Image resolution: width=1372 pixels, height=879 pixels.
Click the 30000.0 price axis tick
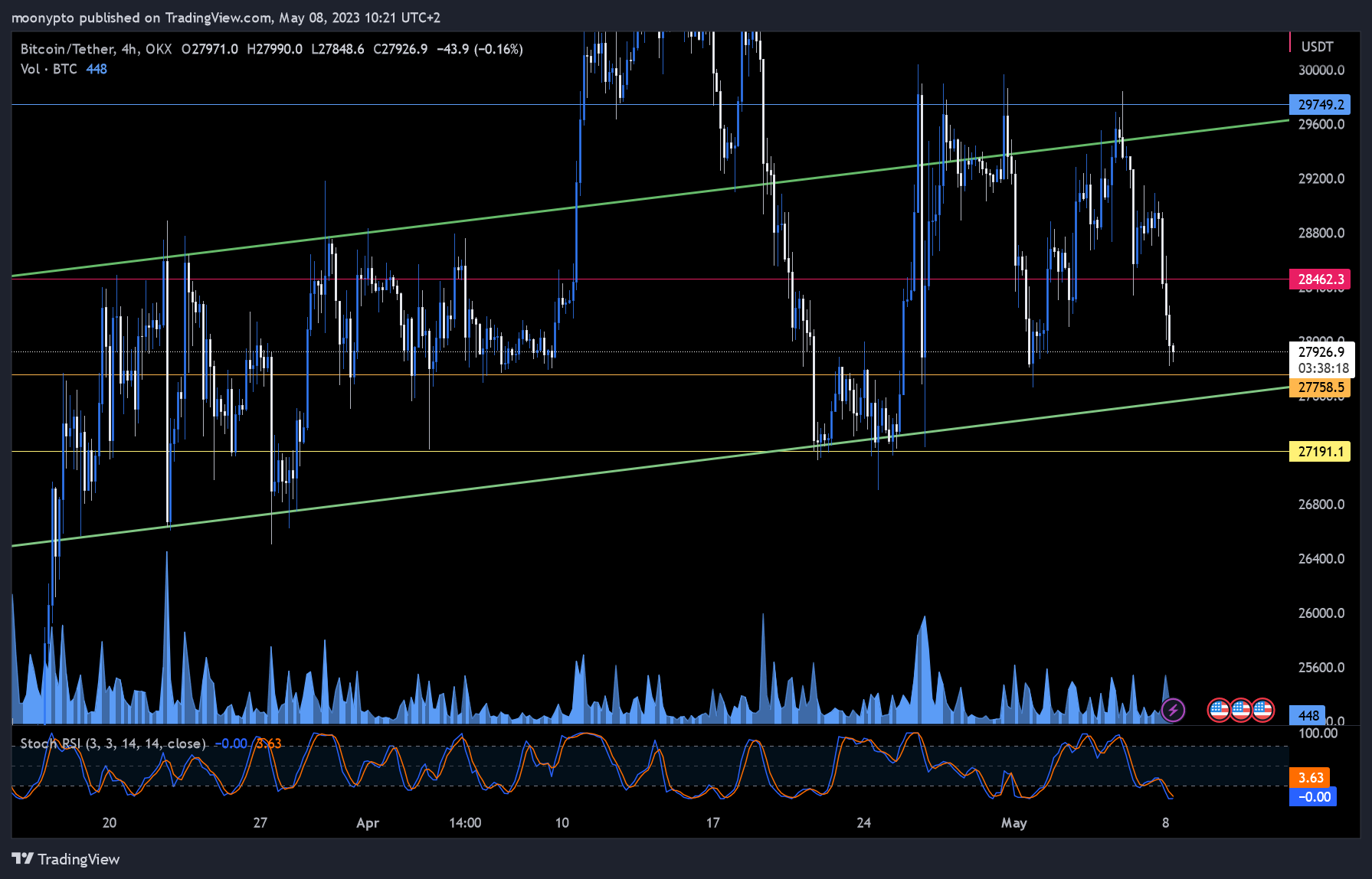pyautogui.click(x=1321, y=70)
